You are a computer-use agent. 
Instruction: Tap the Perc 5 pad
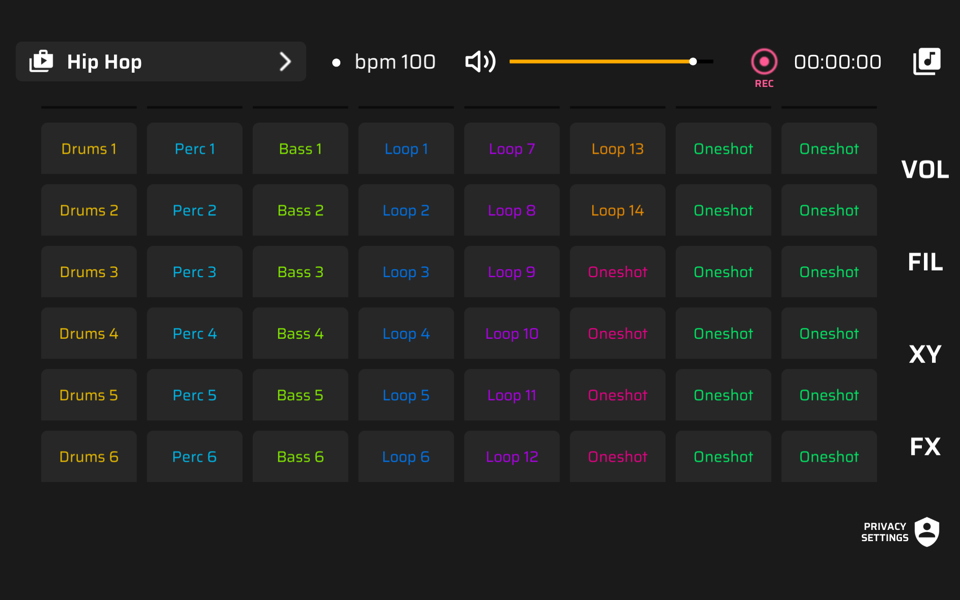(195, 395)
